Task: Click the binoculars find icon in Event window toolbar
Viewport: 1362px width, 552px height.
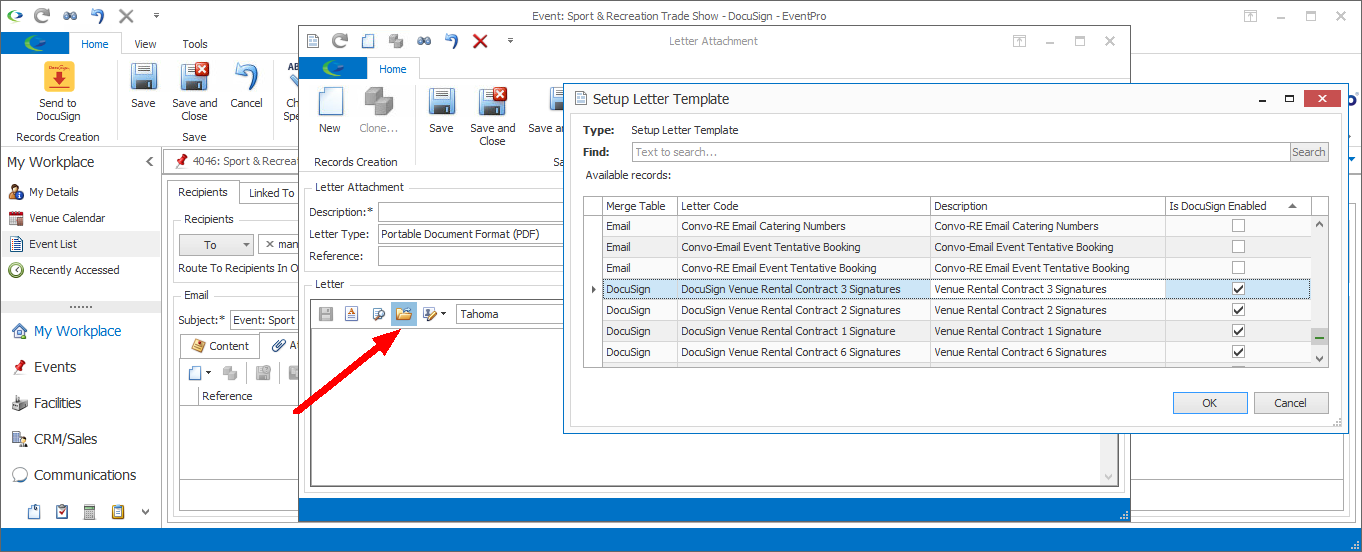Action: (x=69, y=16)
